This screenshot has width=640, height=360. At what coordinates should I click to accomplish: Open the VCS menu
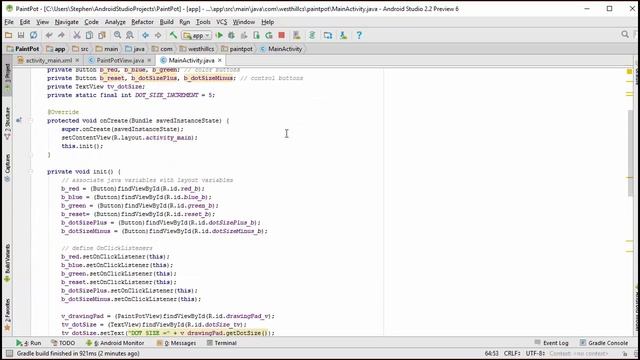tap(222, 22)
